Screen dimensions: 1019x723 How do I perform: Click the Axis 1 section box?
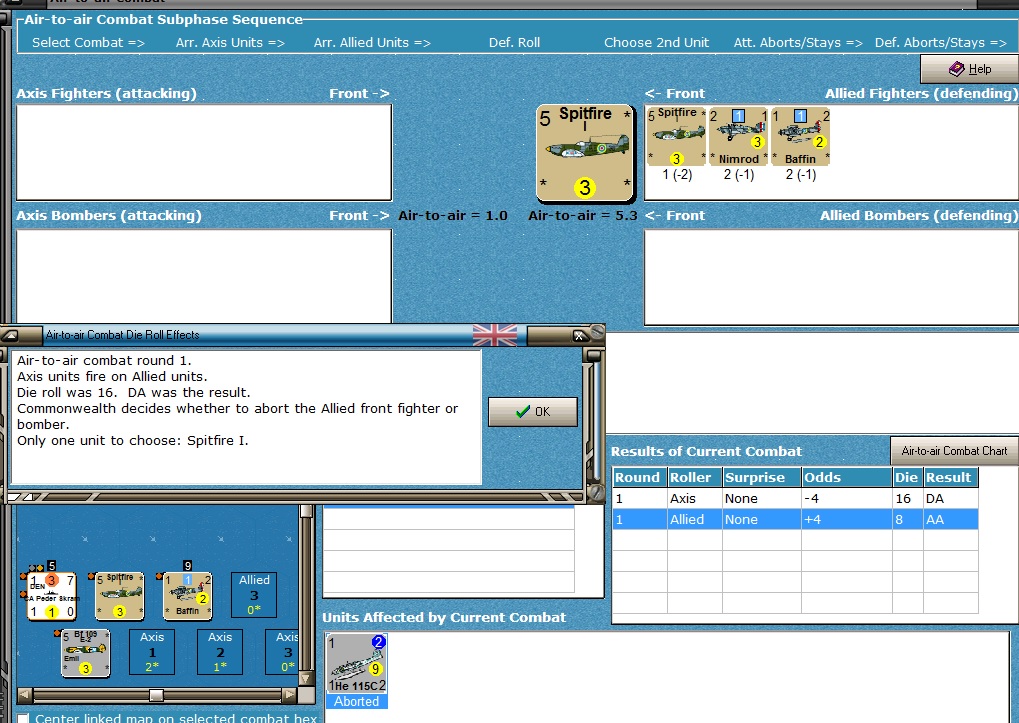152,652
